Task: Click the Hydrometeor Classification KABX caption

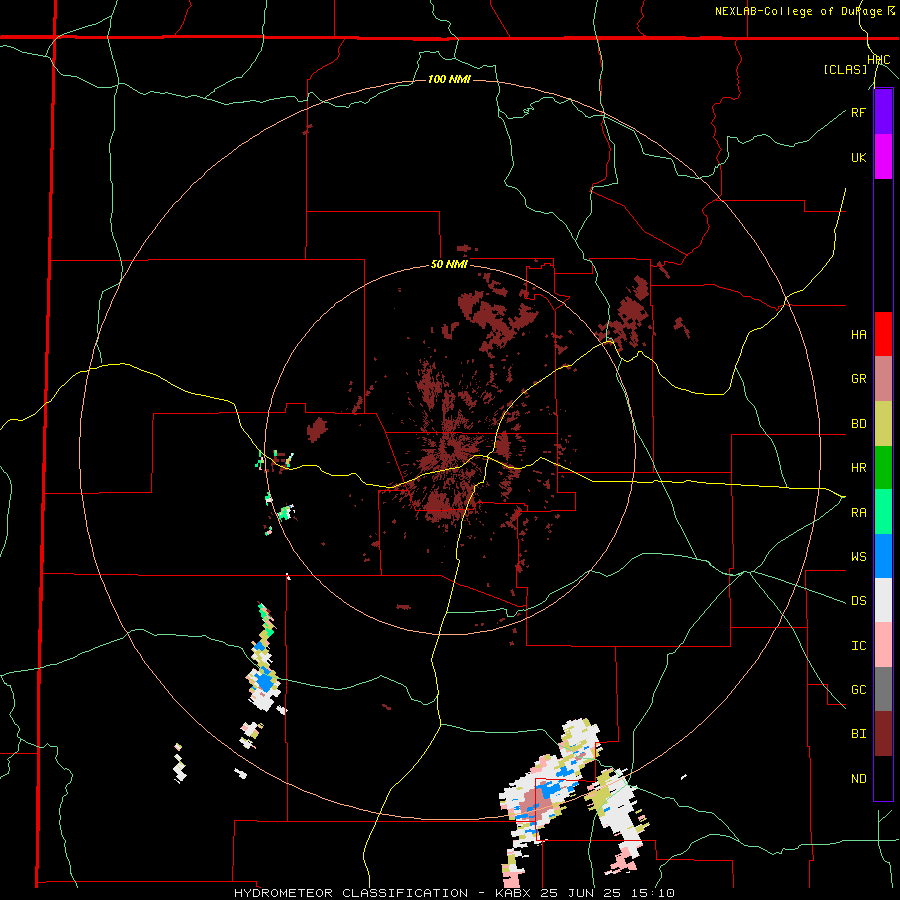Action: (x=454, y=893)
